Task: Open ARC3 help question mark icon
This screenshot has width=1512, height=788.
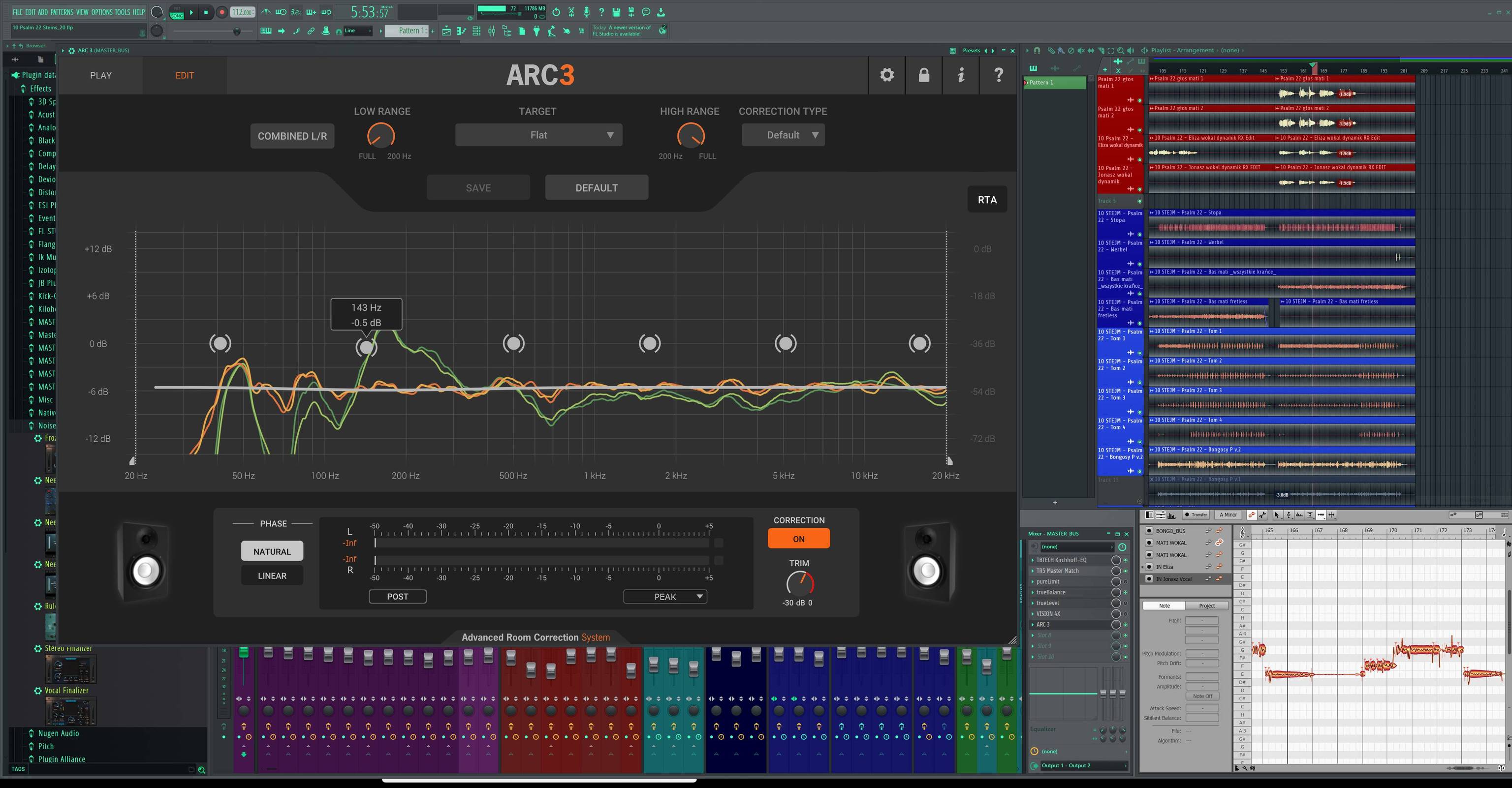Action: click(999, 75)
